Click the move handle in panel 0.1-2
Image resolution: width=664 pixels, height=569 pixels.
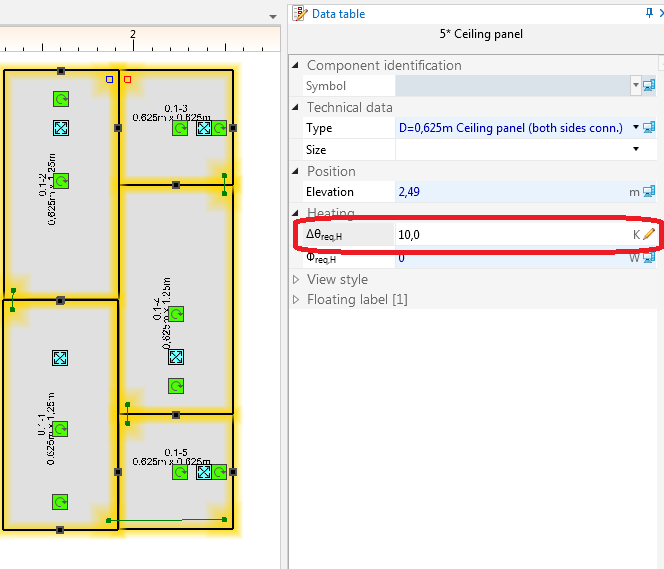pyautogui.click(x=60, y=128)
